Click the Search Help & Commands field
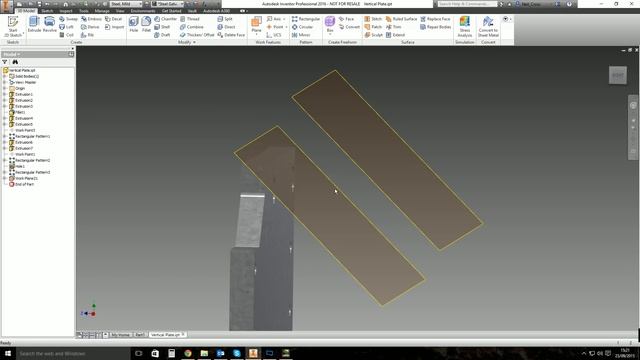This screenshot has height=360, width=640. tap(467, 4)
